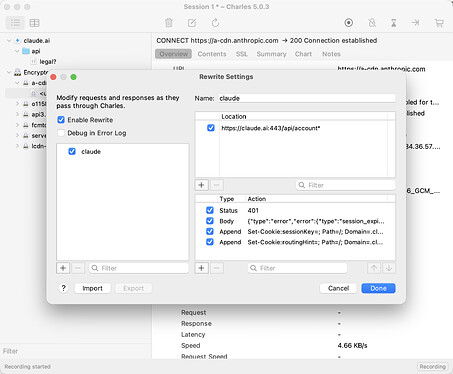Open the Overview tab
The image size is (453, 374).
click(x=173, y=54)
